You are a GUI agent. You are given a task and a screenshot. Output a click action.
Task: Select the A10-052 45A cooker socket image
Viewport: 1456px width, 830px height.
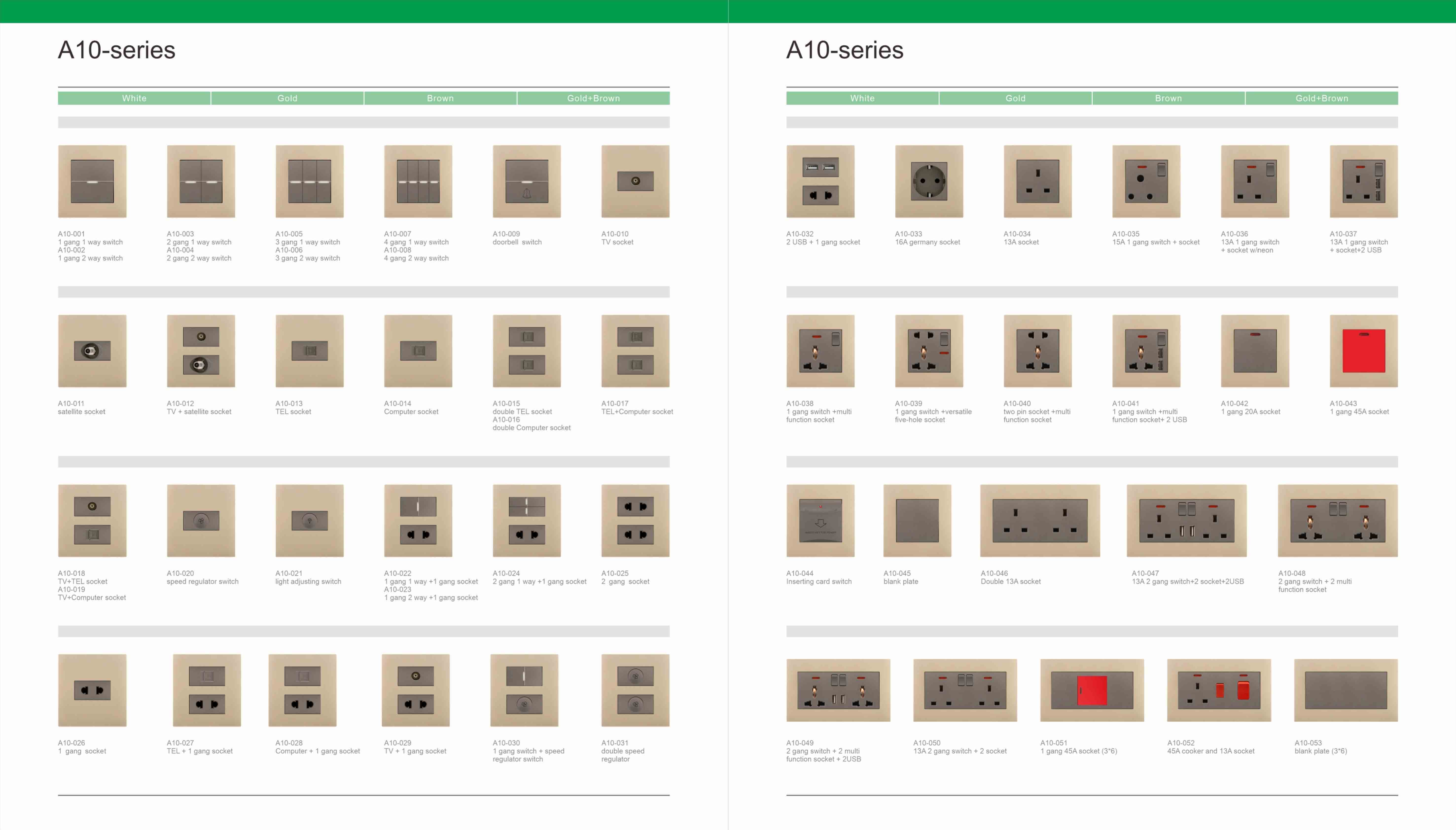1219,690
